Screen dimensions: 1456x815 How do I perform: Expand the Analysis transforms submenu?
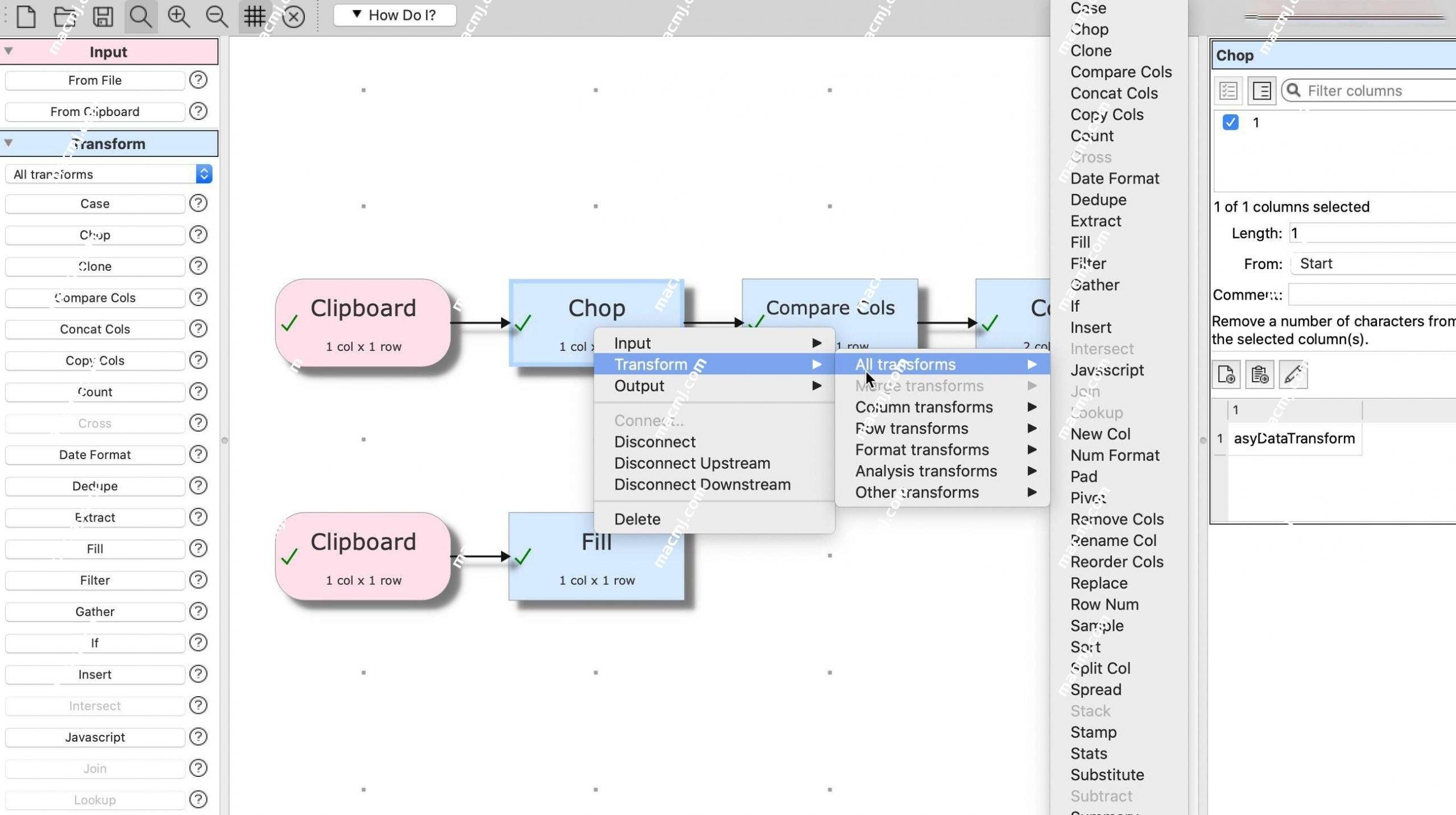click(x=925, y=471)
